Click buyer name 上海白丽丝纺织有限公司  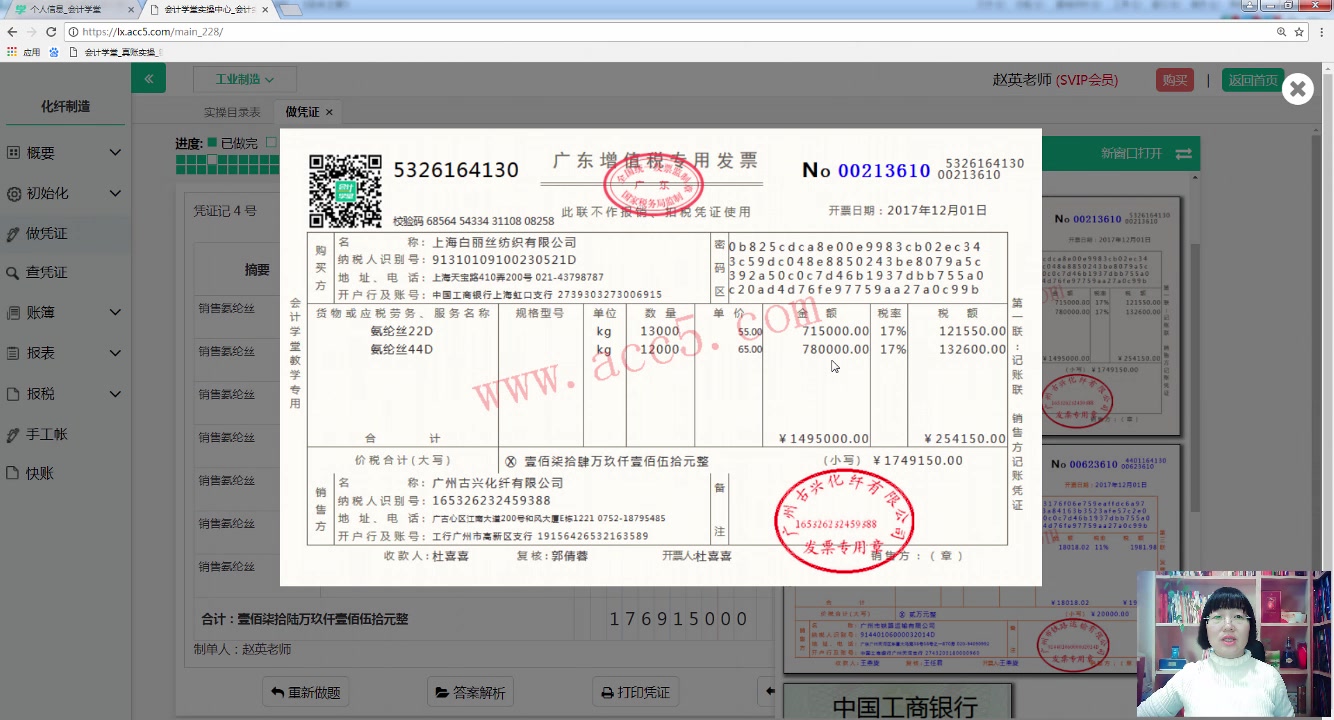tap(504, 243)
